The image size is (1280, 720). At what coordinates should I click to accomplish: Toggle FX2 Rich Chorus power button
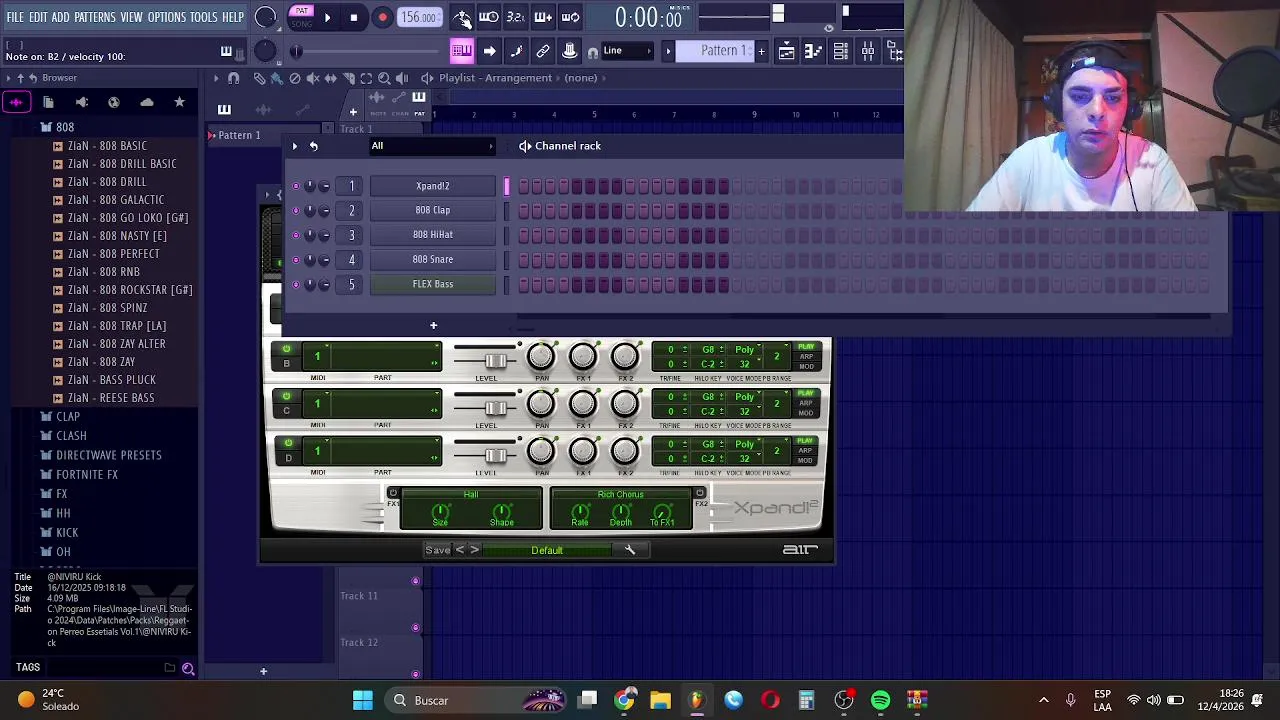[699, 493]
